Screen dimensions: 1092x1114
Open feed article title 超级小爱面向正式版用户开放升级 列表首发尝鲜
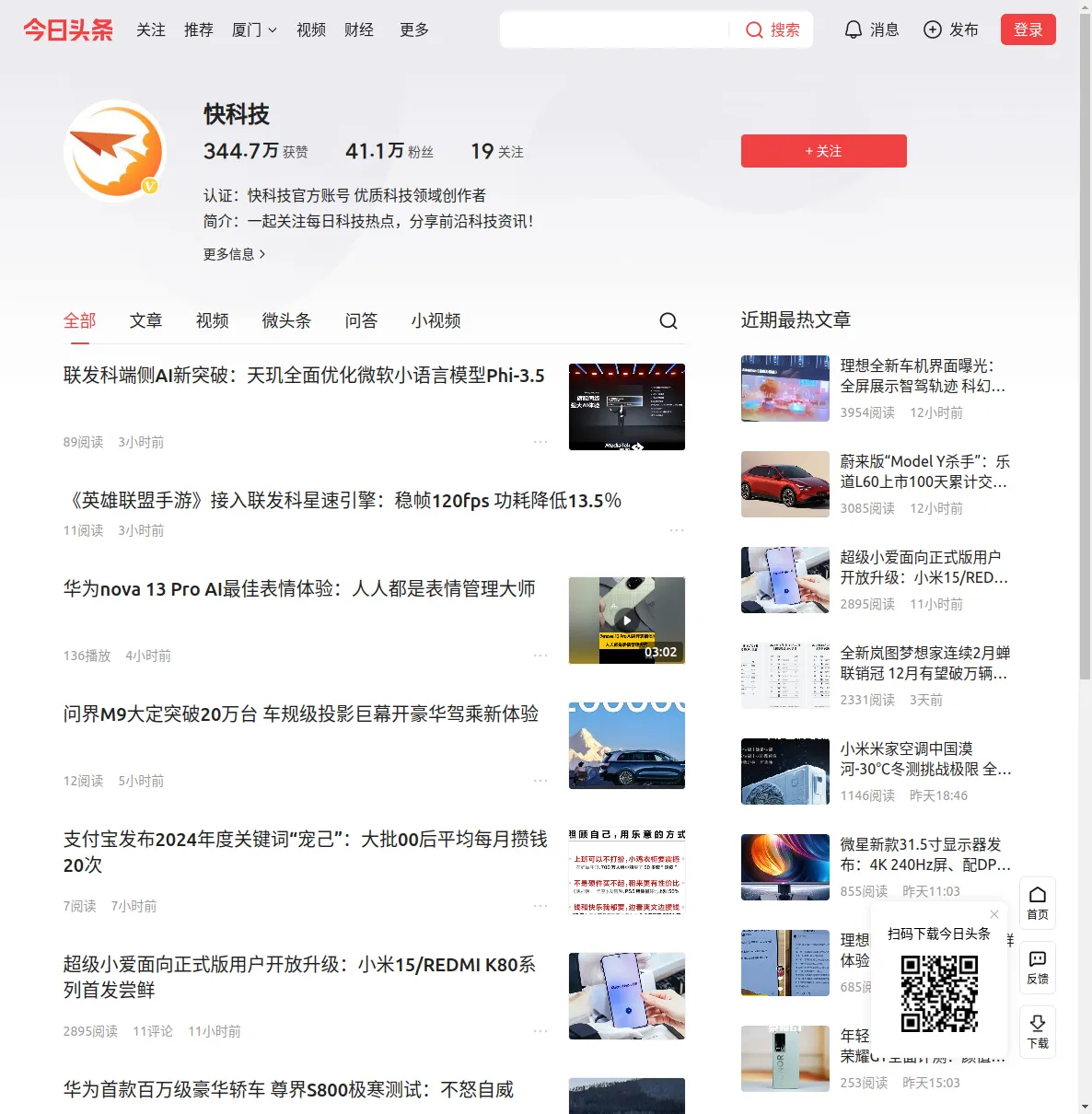coord(300,977)
